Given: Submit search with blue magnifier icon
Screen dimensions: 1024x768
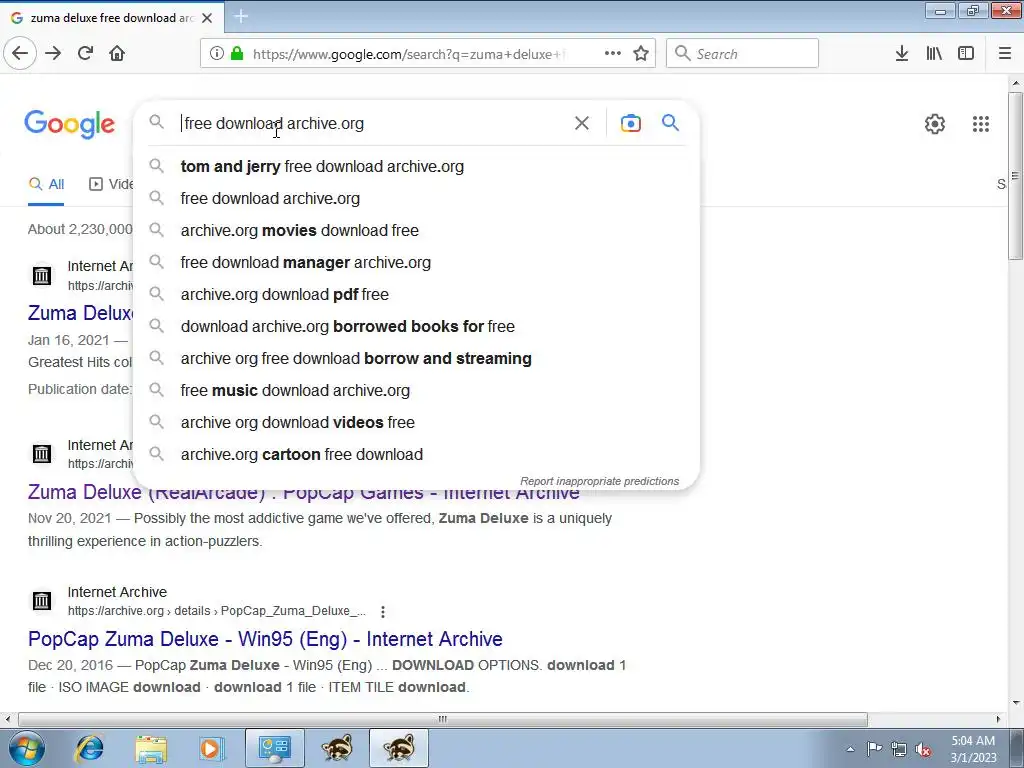Looking at the screenshot, I should pyautogui.click(x=670, y=123).
